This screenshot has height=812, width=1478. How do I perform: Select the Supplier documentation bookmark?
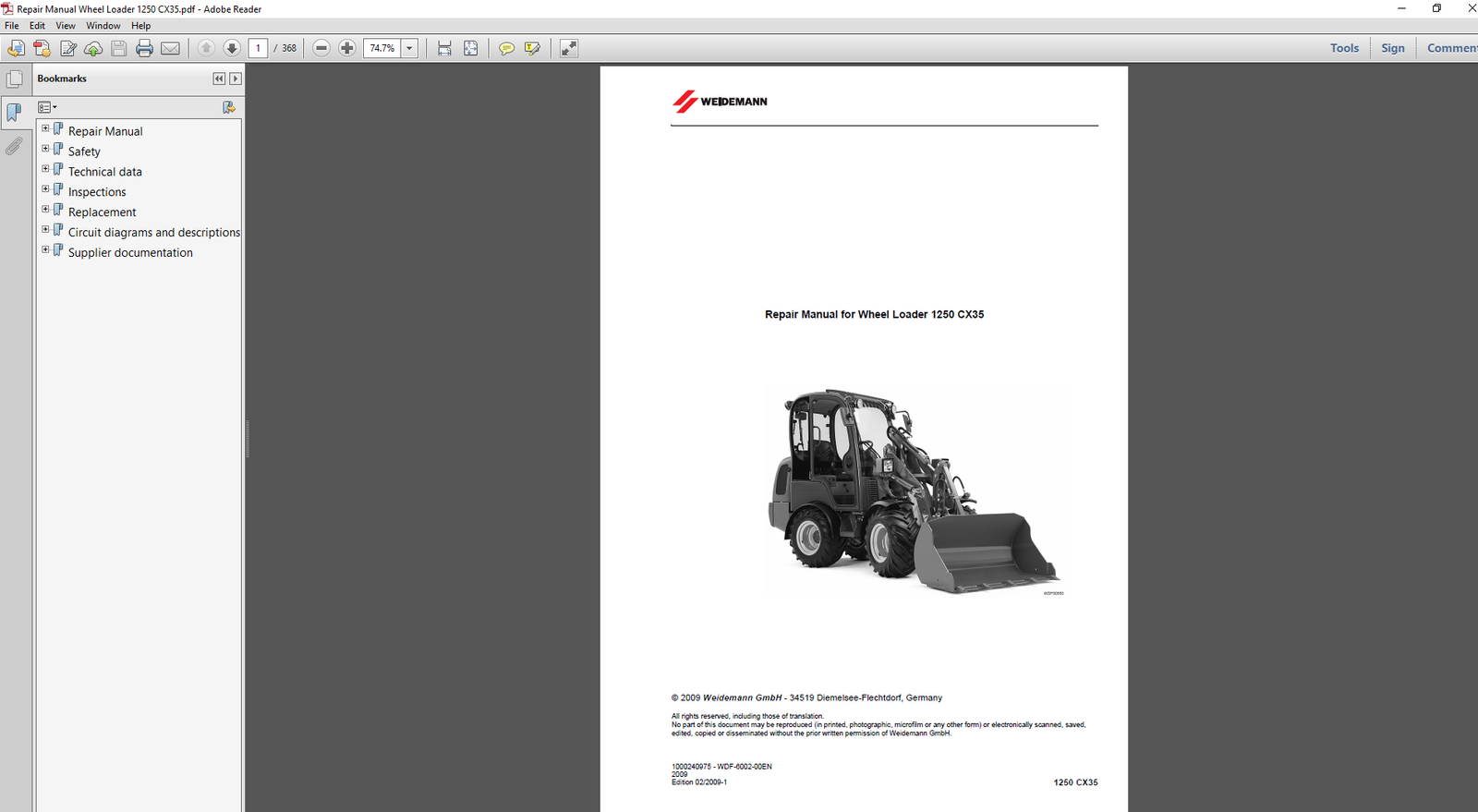click(x=130, y=252)
